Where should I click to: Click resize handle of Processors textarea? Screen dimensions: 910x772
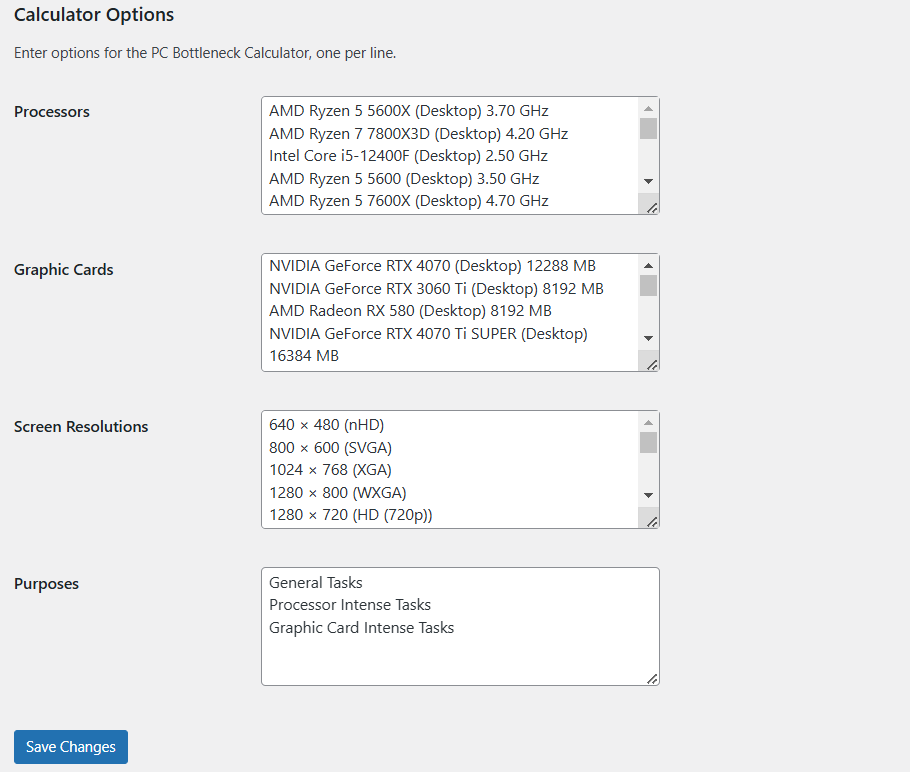click(x=652, y=208)
